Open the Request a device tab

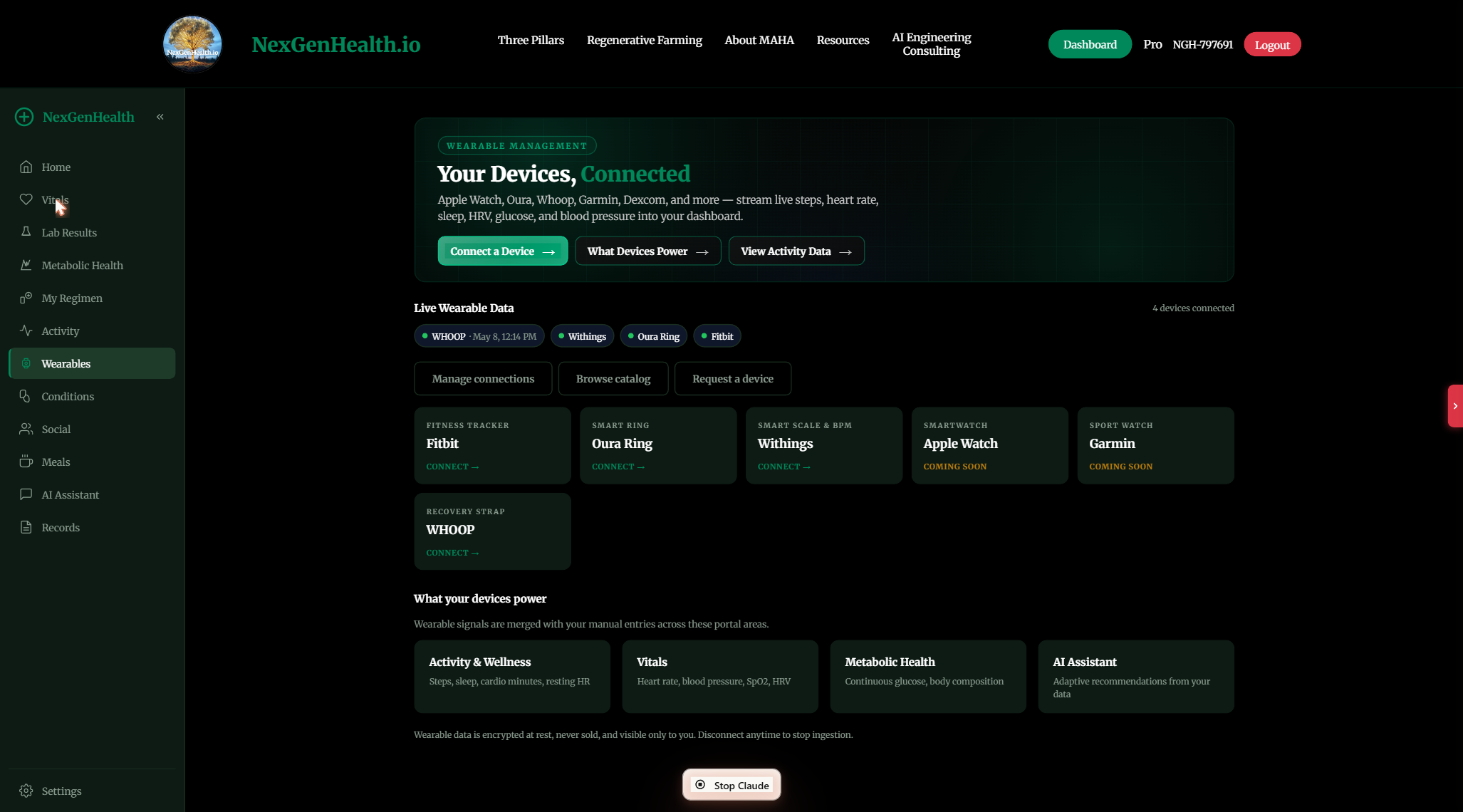point(732,378)
